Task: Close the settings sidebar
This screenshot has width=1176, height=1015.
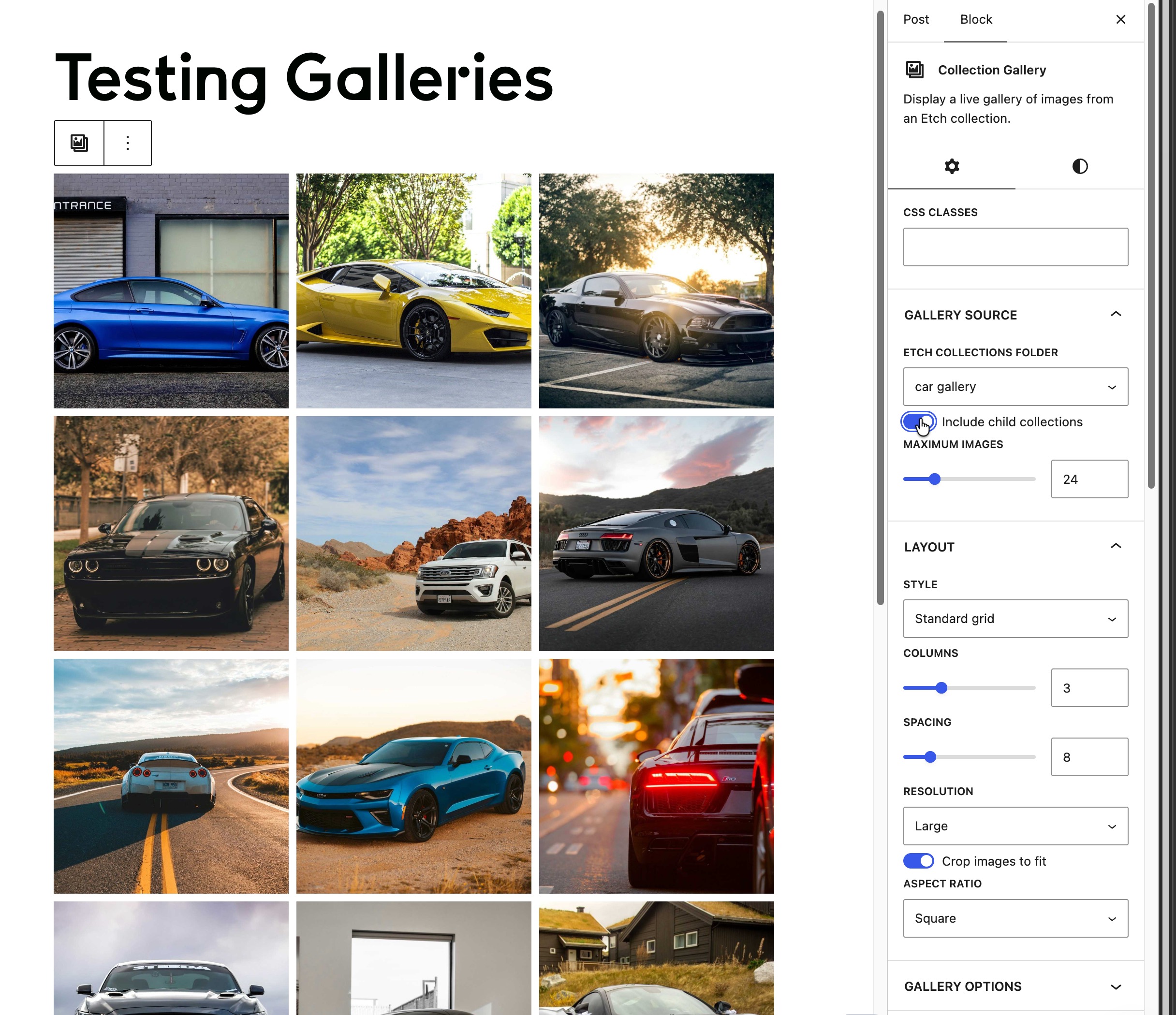Action: pyautogui.click(x=1120, y=19)
